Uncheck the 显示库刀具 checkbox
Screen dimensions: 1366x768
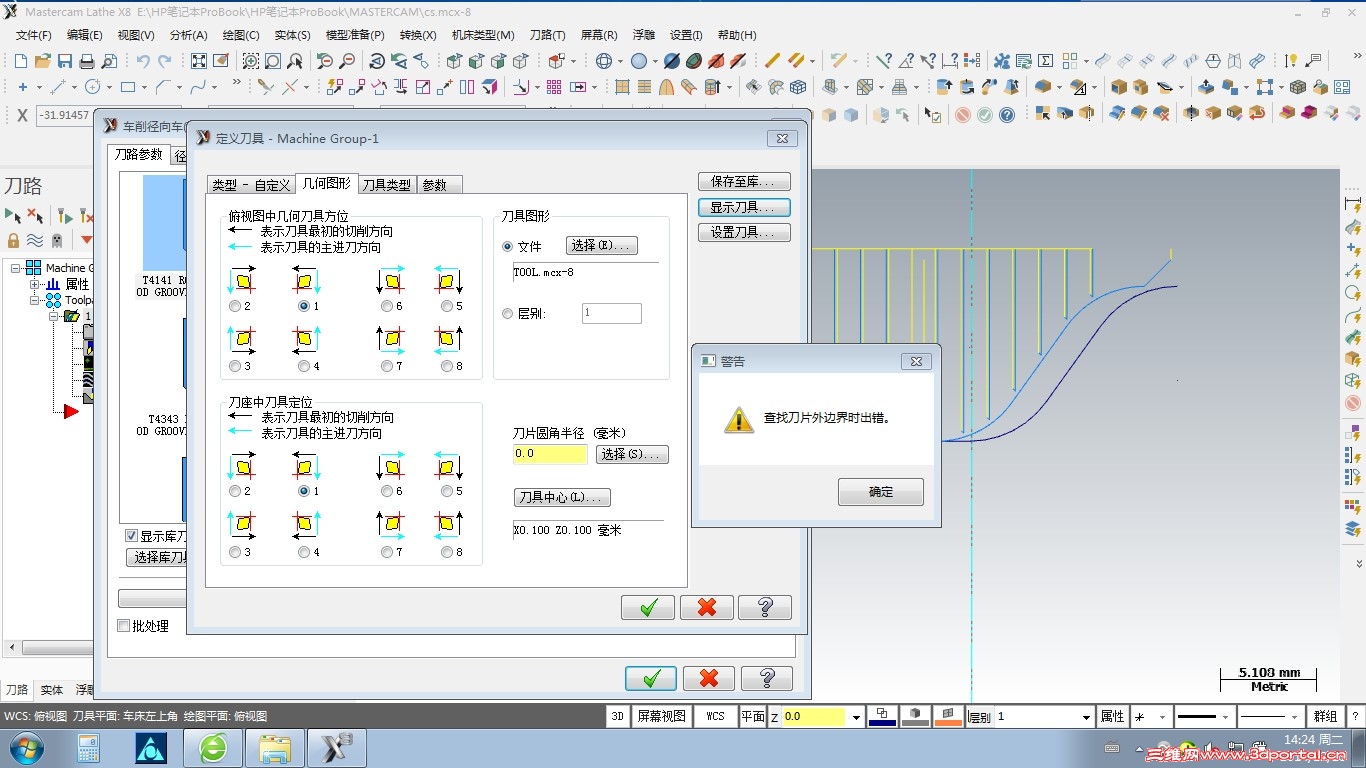tap(131, 536)
